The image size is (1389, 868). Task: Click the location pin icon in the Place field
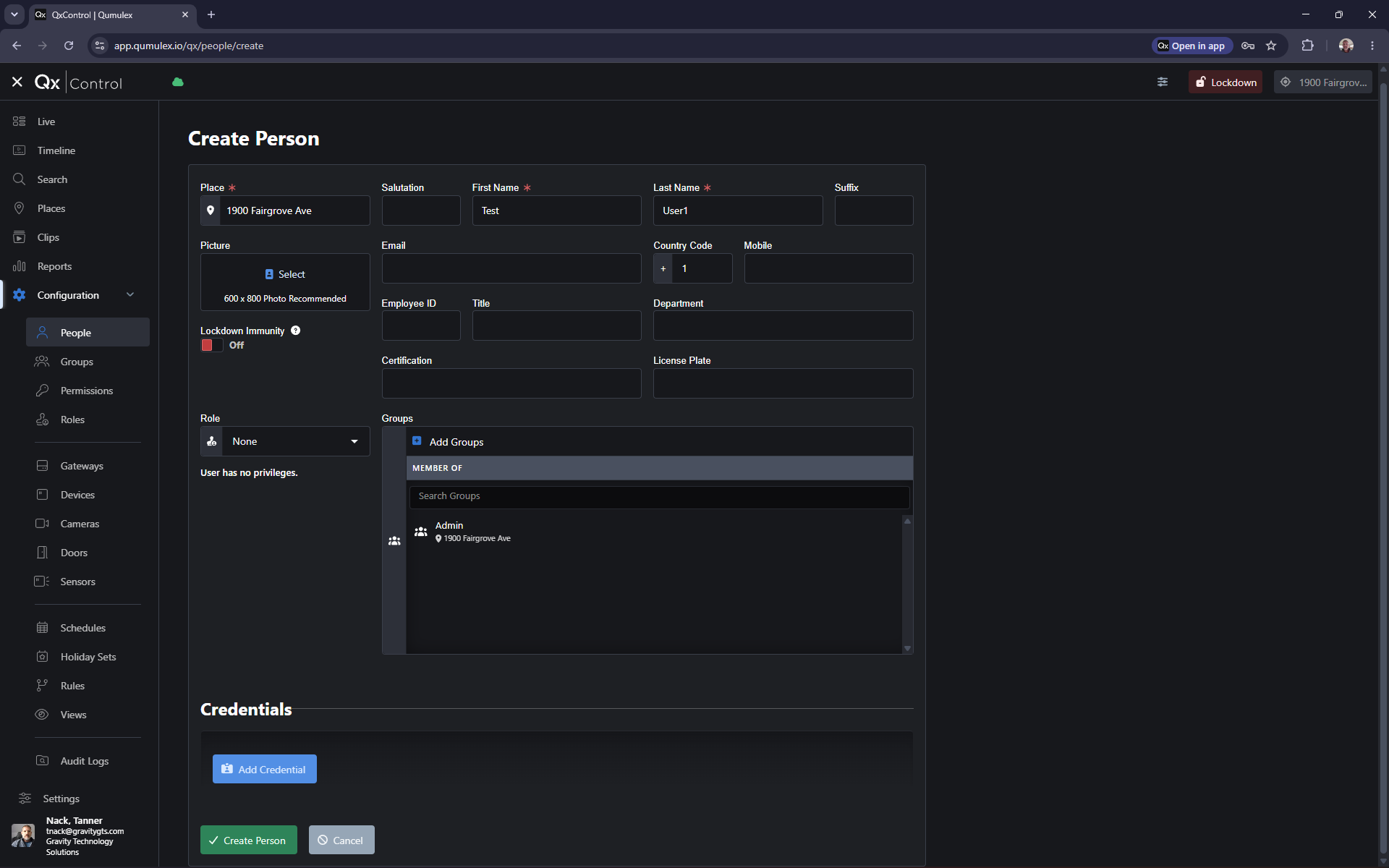tap(211, 210)
